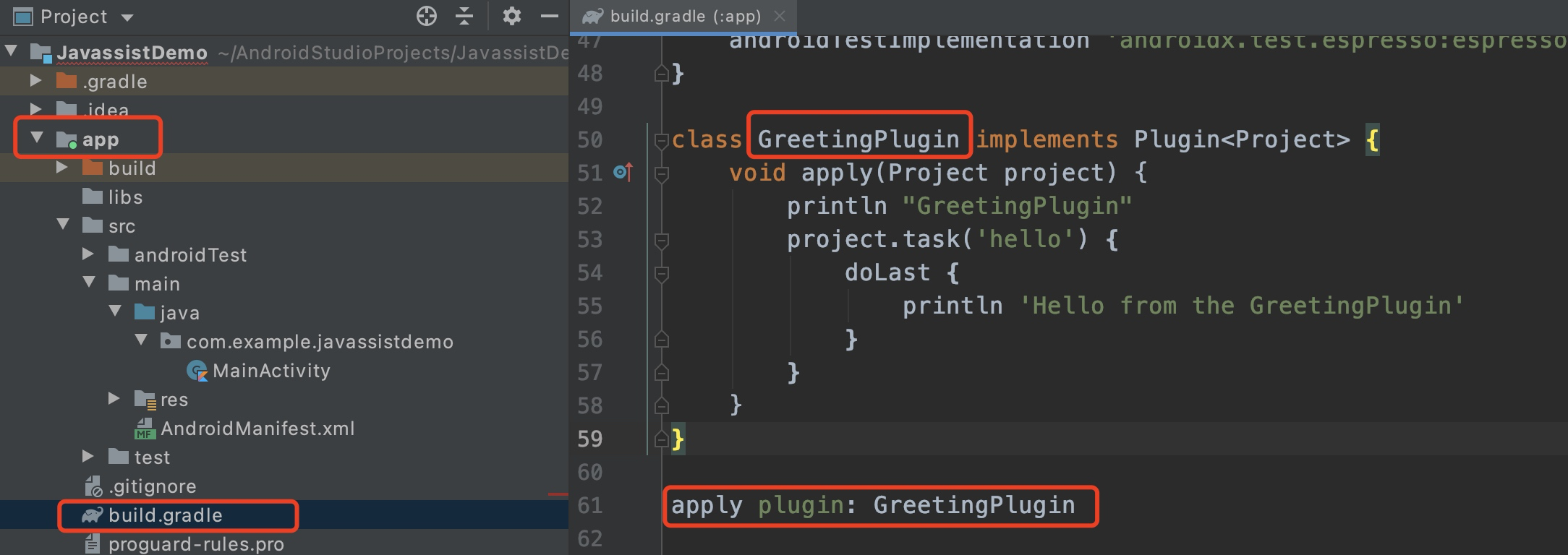Click the fold end marker on line 59

pos(661,439)
